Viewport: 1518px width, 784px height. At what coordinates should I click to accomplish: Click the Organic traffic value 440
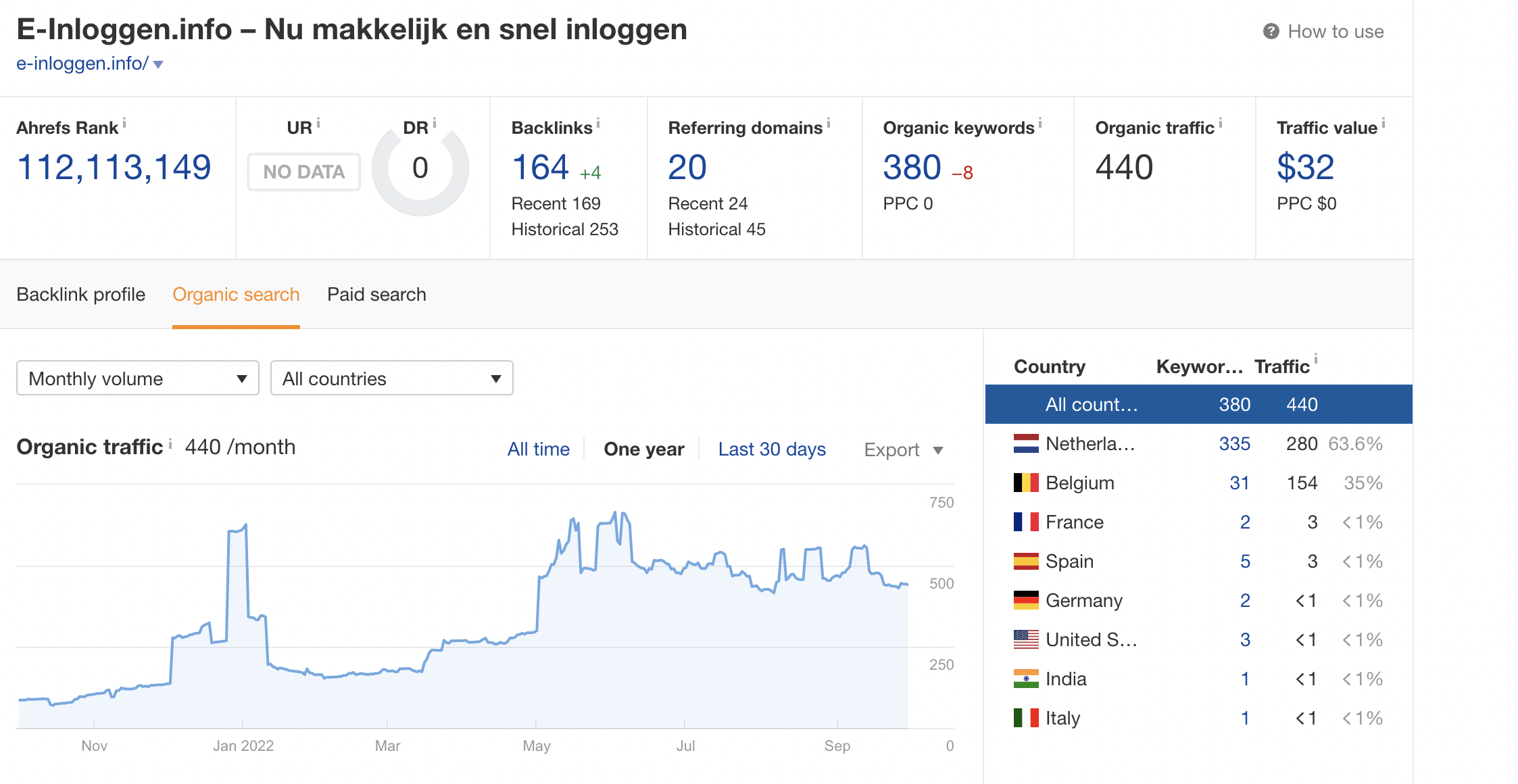1125,168
